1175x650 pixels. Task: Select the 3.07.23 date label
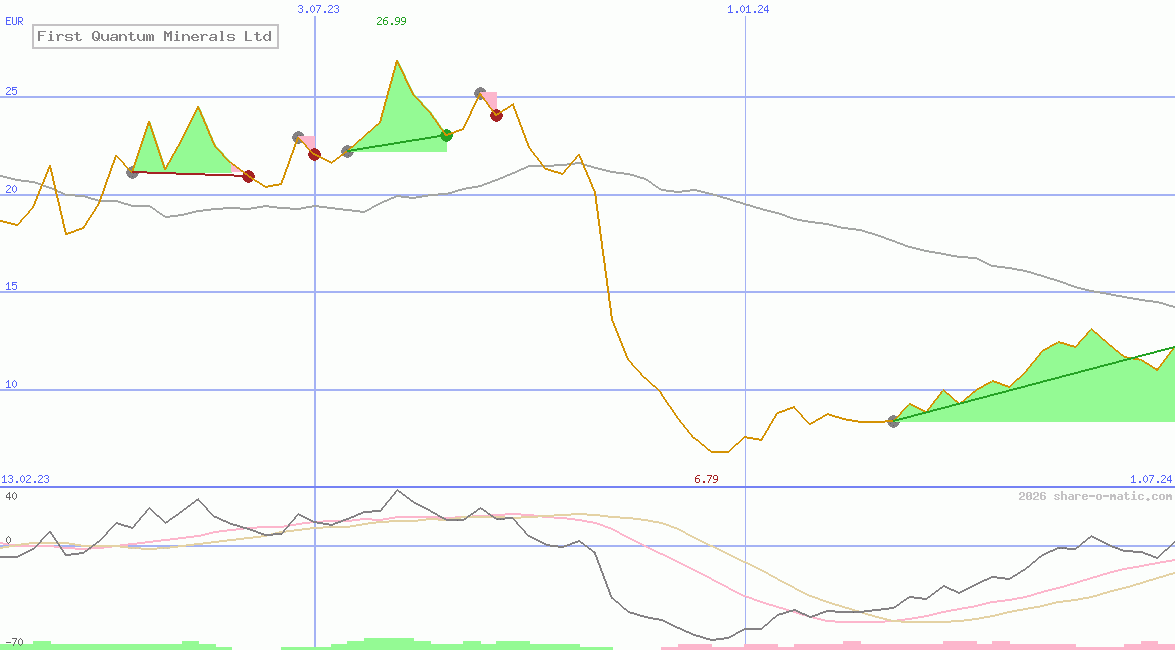pyautogui.click(x=319, y=9)
